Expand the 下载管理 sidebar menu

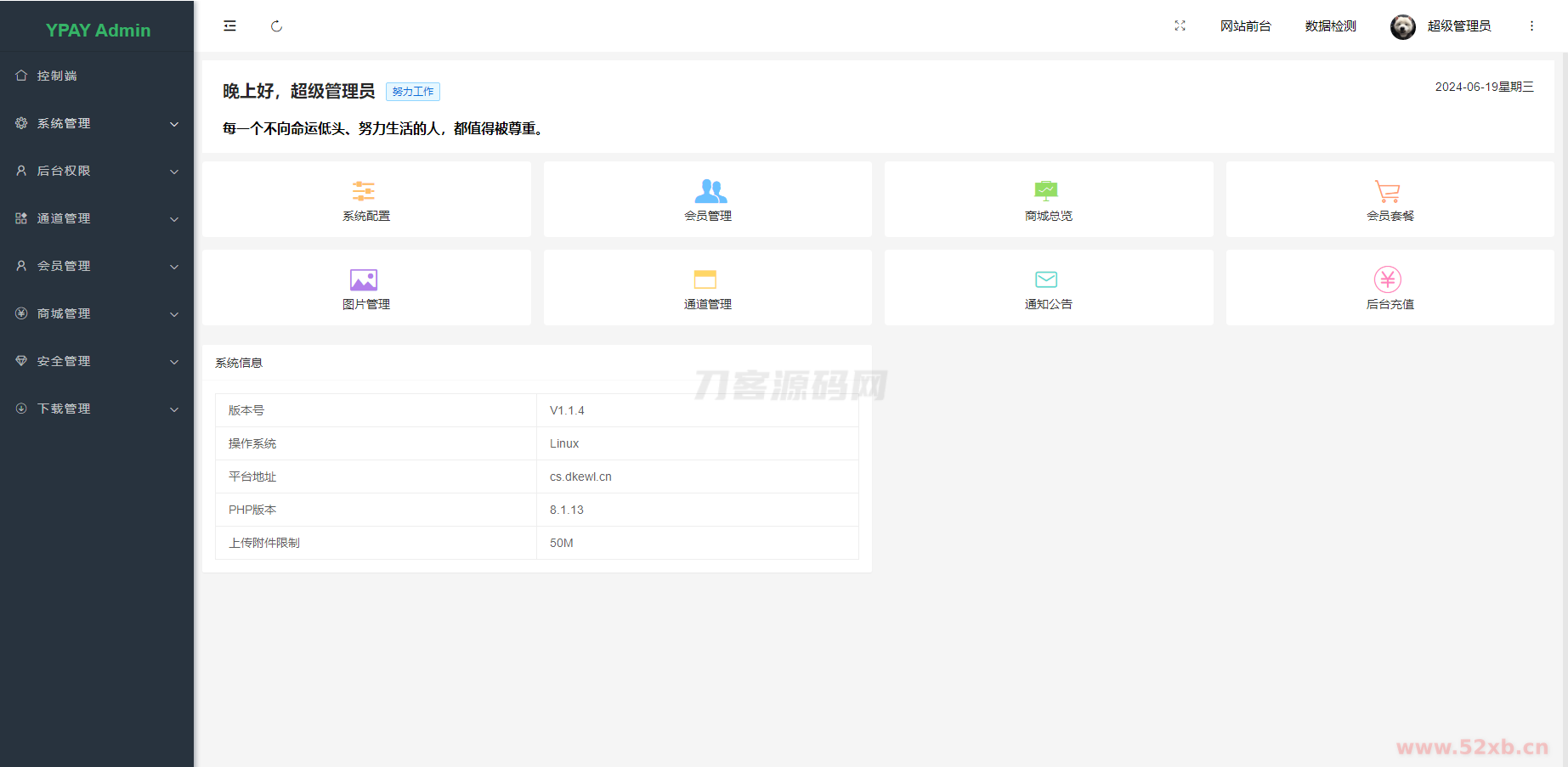(97, 409)
